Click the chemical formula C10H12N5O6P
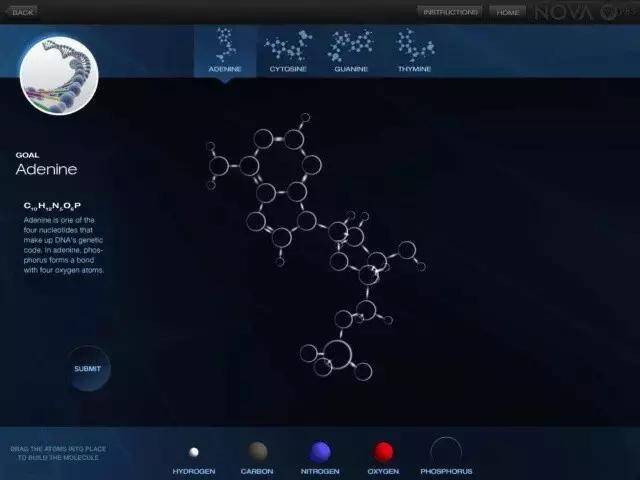640x480 pixels. (x=52, y=206)
